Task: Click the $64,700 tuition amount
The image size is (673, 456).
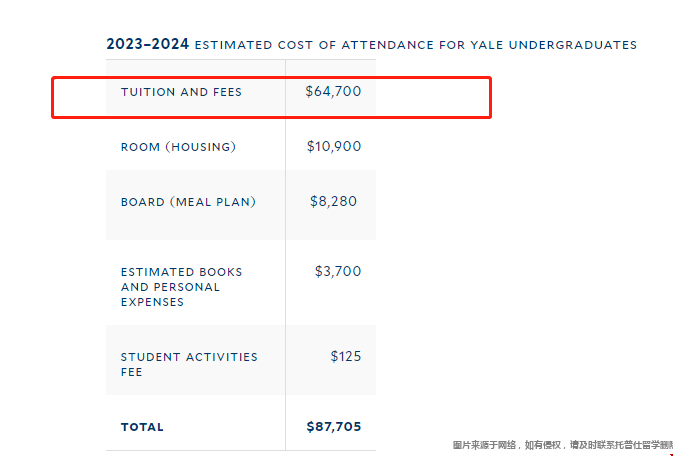Action: click(333, 91)
